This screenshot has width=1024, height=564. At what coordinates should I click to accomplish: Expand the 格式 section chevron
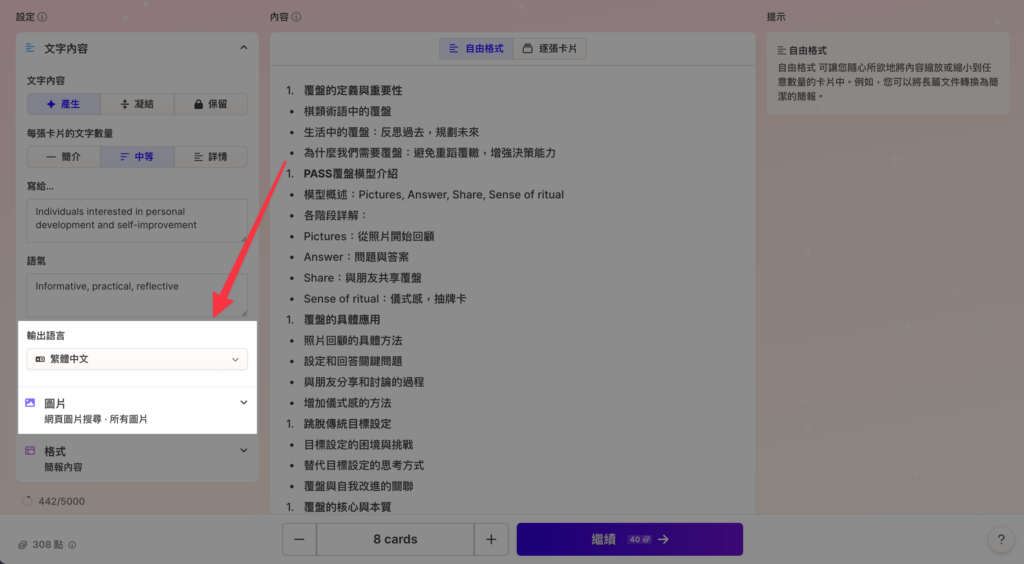click(x=244, y=450)
